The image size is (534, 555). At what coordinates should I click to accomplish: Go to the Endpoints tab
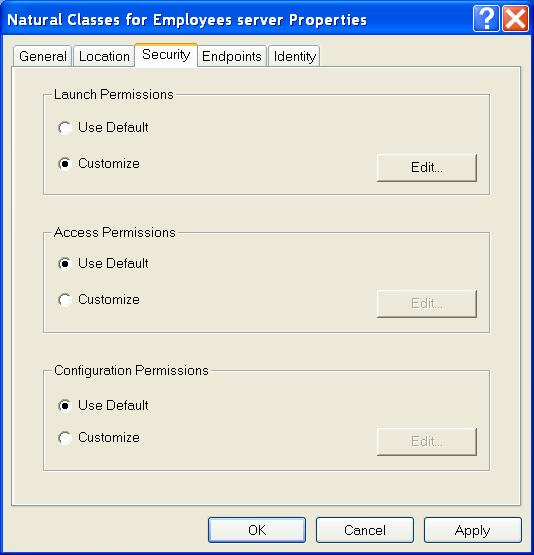(232, 56)
